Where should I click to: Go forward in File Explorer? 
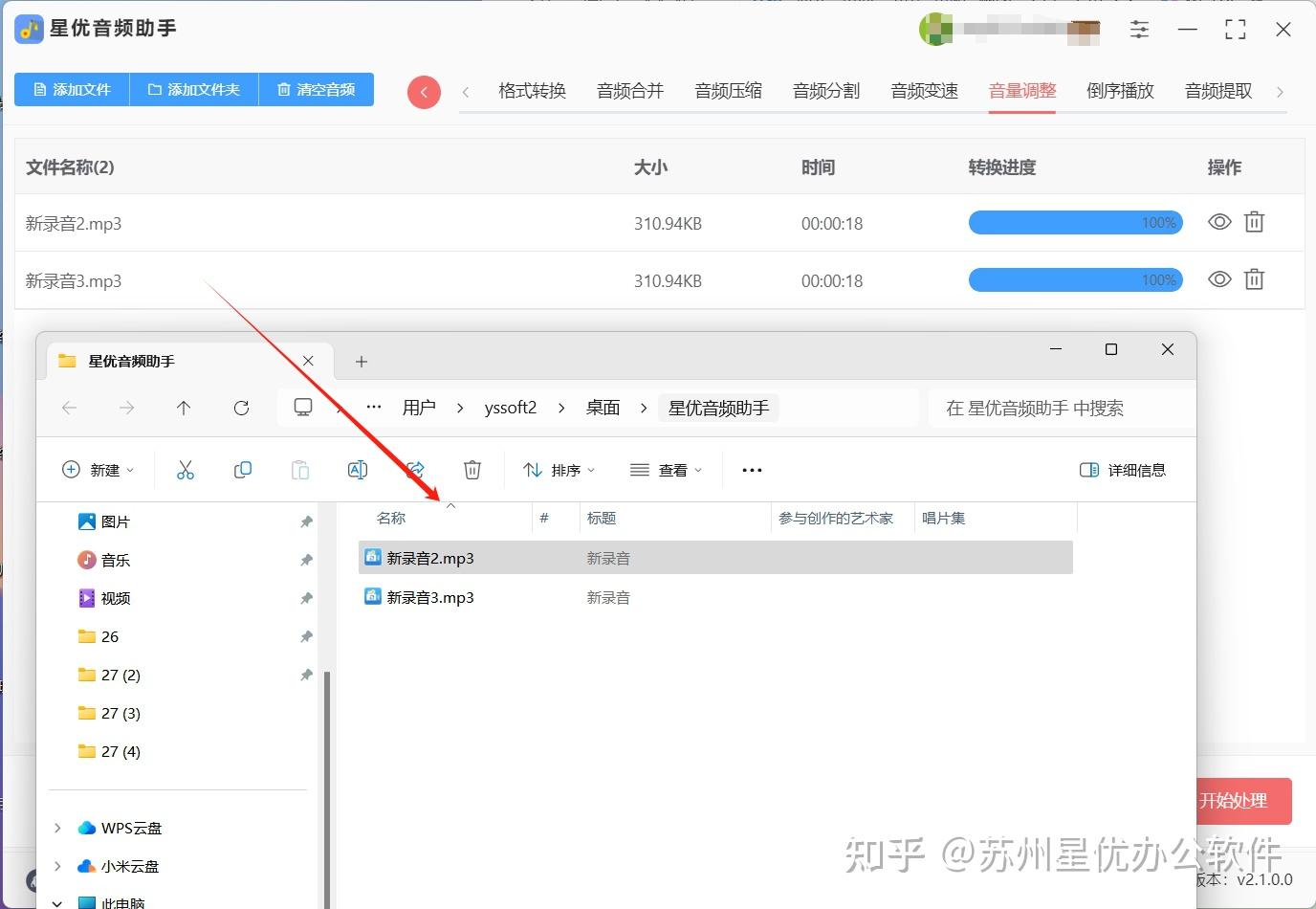click(126, 408)
